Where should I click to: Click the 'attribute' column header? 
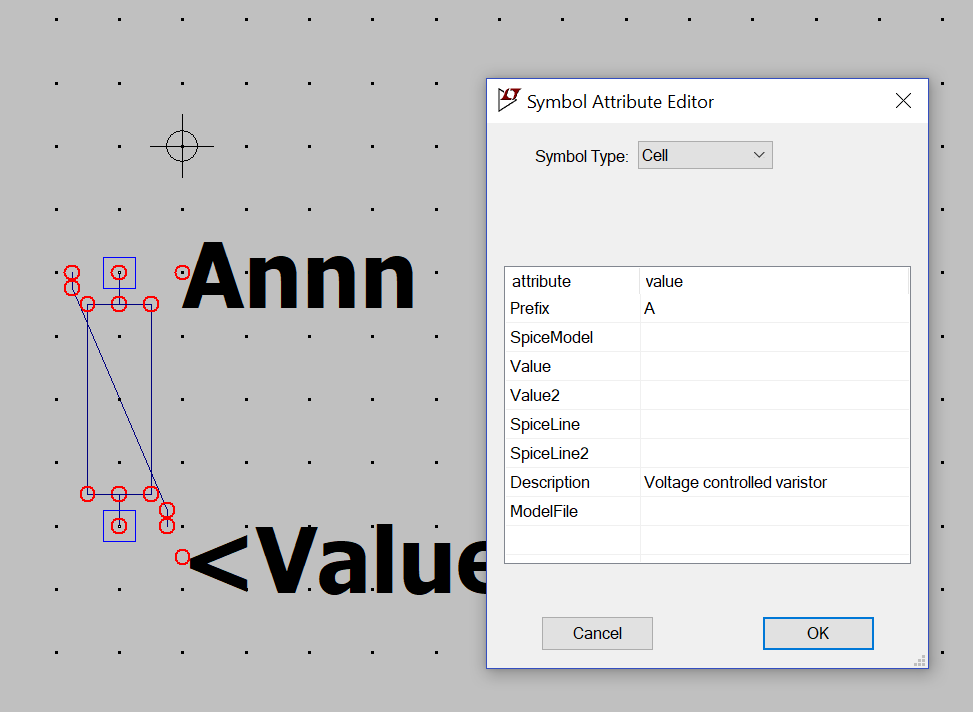point(573,281)
